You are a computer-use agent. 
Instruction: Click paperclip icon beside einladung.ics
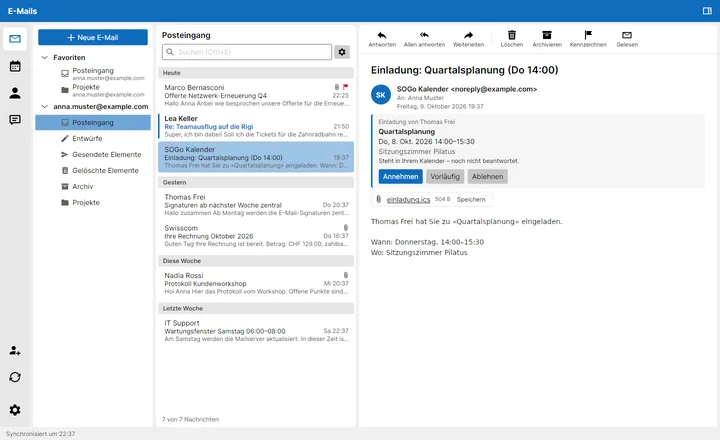point(378,199)
